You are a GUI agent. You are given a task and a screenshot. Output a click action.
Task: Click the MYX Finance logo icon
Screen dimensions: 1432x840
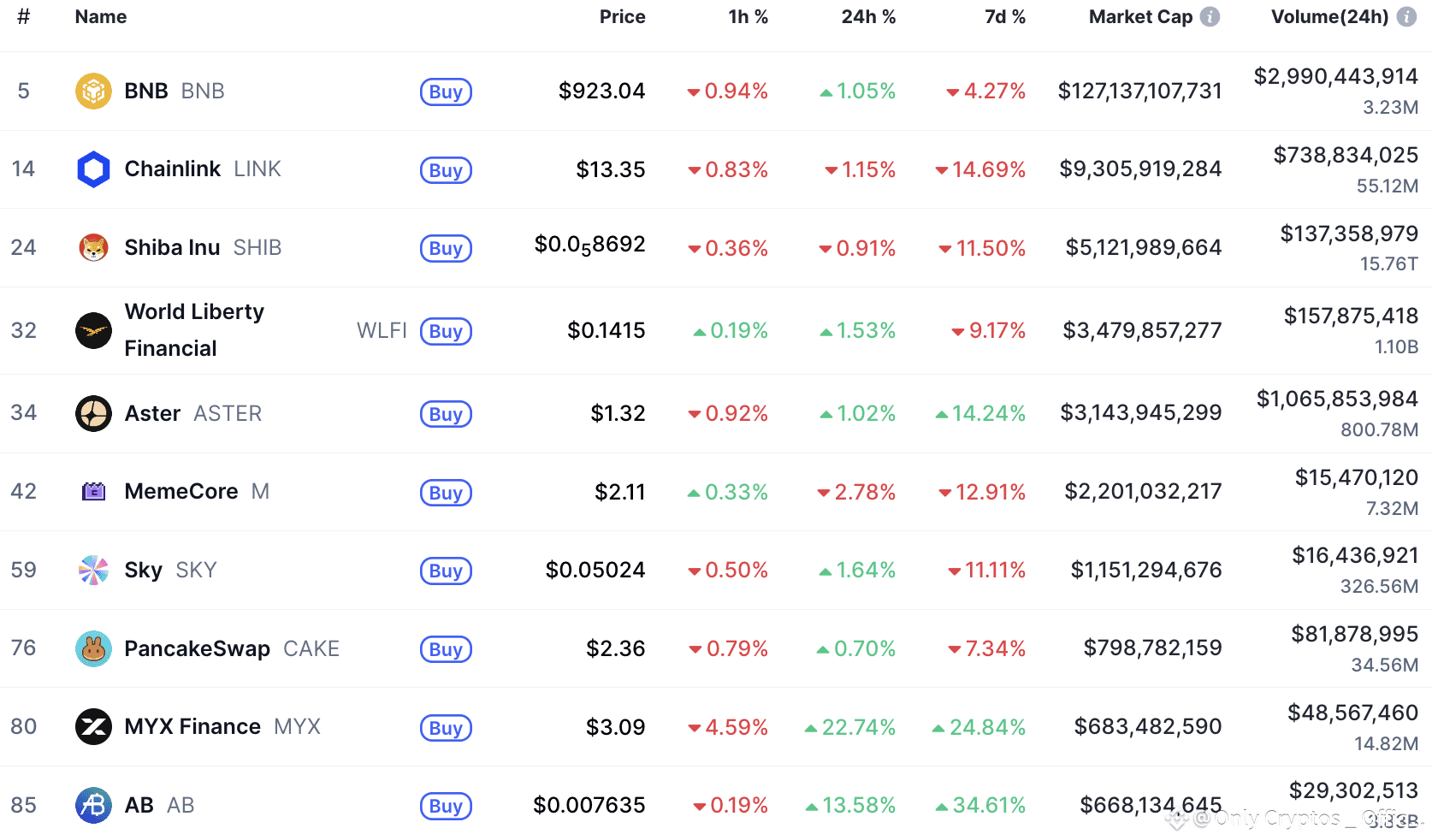point(93,727)
